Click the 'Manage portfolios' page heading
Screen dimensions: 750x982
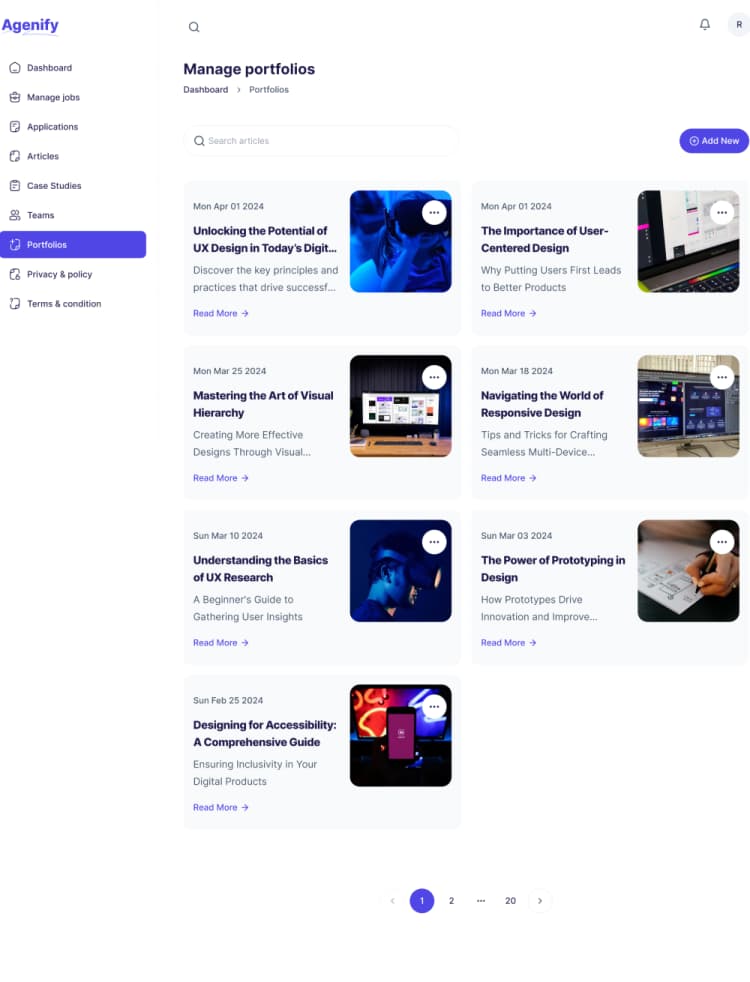pyautogui.click(x=249, y=69)
